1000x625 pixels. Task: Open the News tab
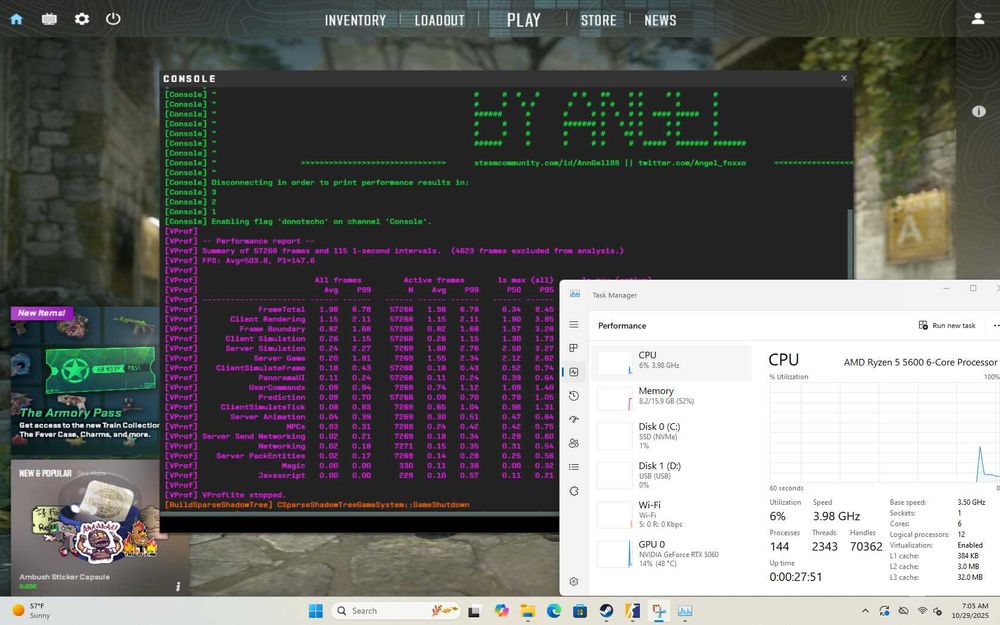(660, 20)
